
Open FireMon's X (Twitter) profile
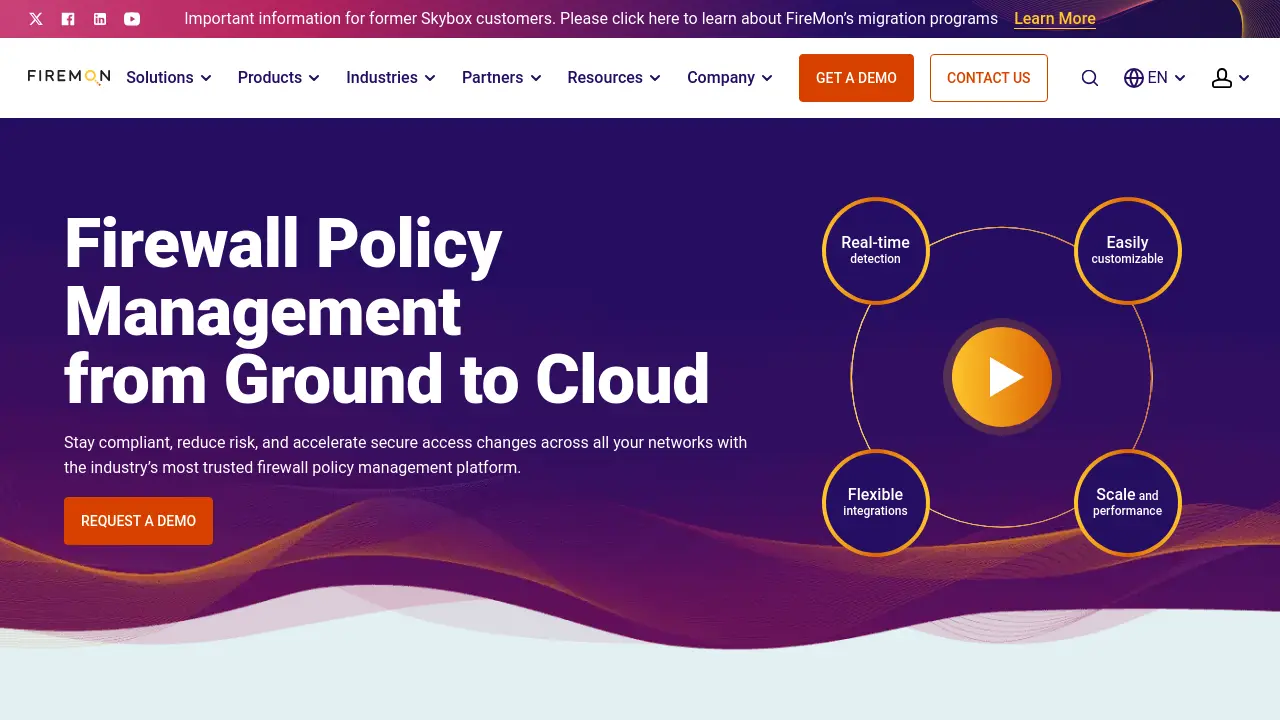tap(36, 18)
